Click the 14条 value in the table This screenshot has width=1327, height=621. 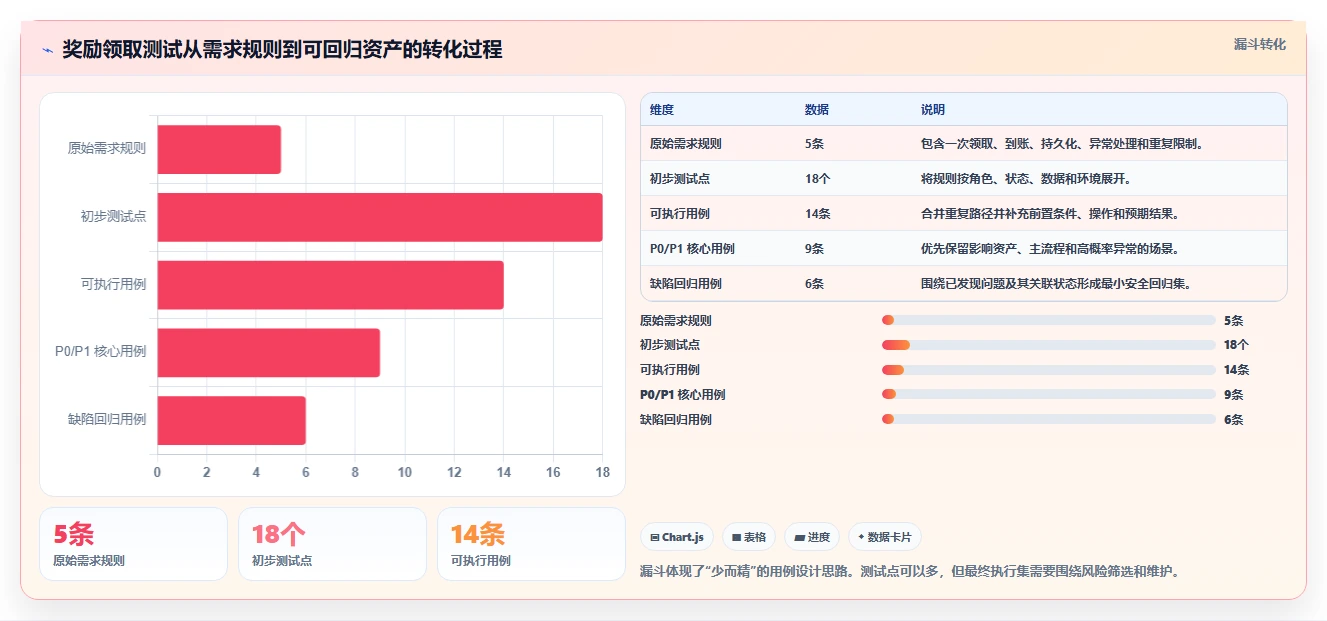tap(817, 214)
